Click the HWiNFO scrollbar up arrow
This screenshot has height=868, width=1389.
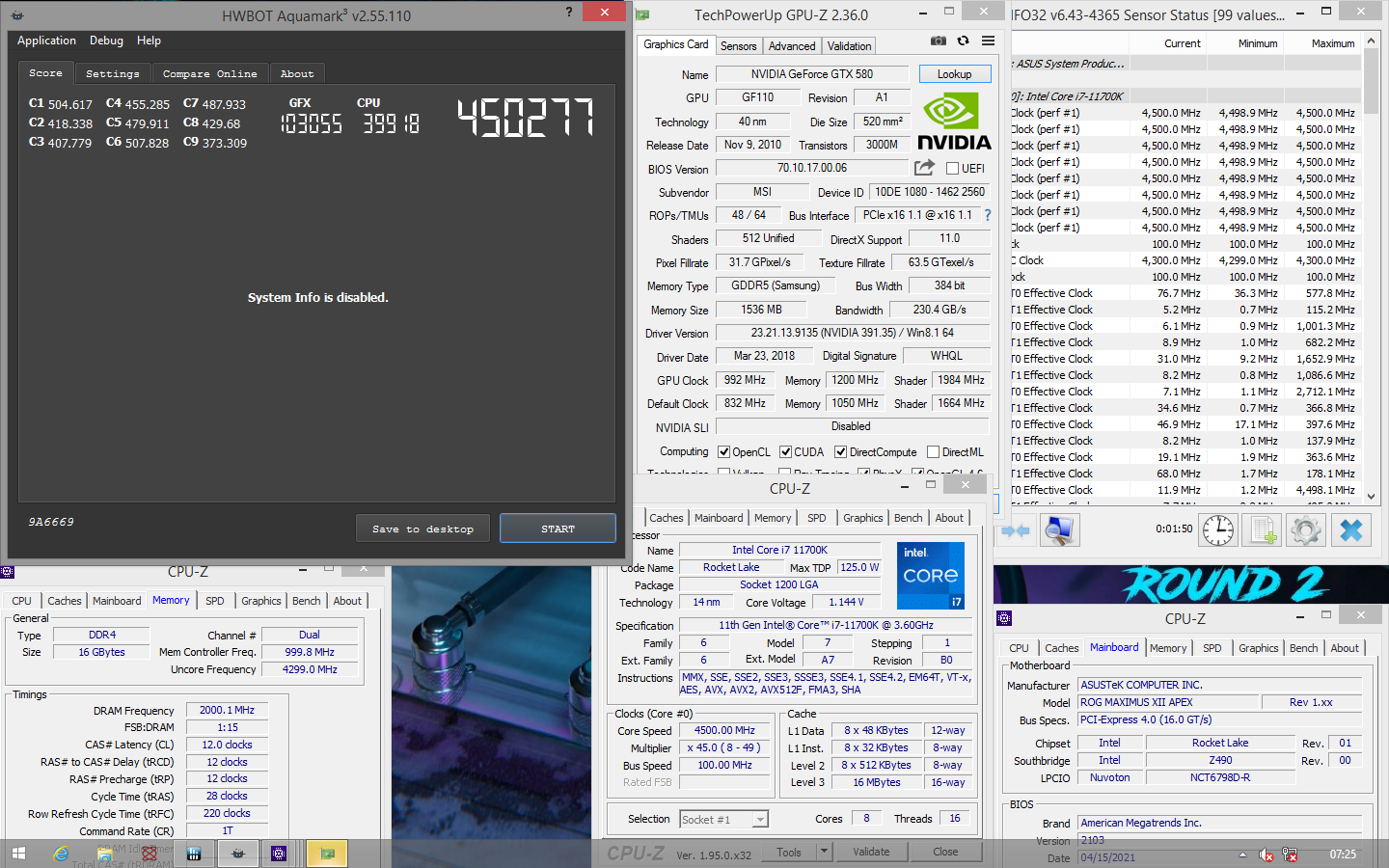click(x=1372, y=42)
